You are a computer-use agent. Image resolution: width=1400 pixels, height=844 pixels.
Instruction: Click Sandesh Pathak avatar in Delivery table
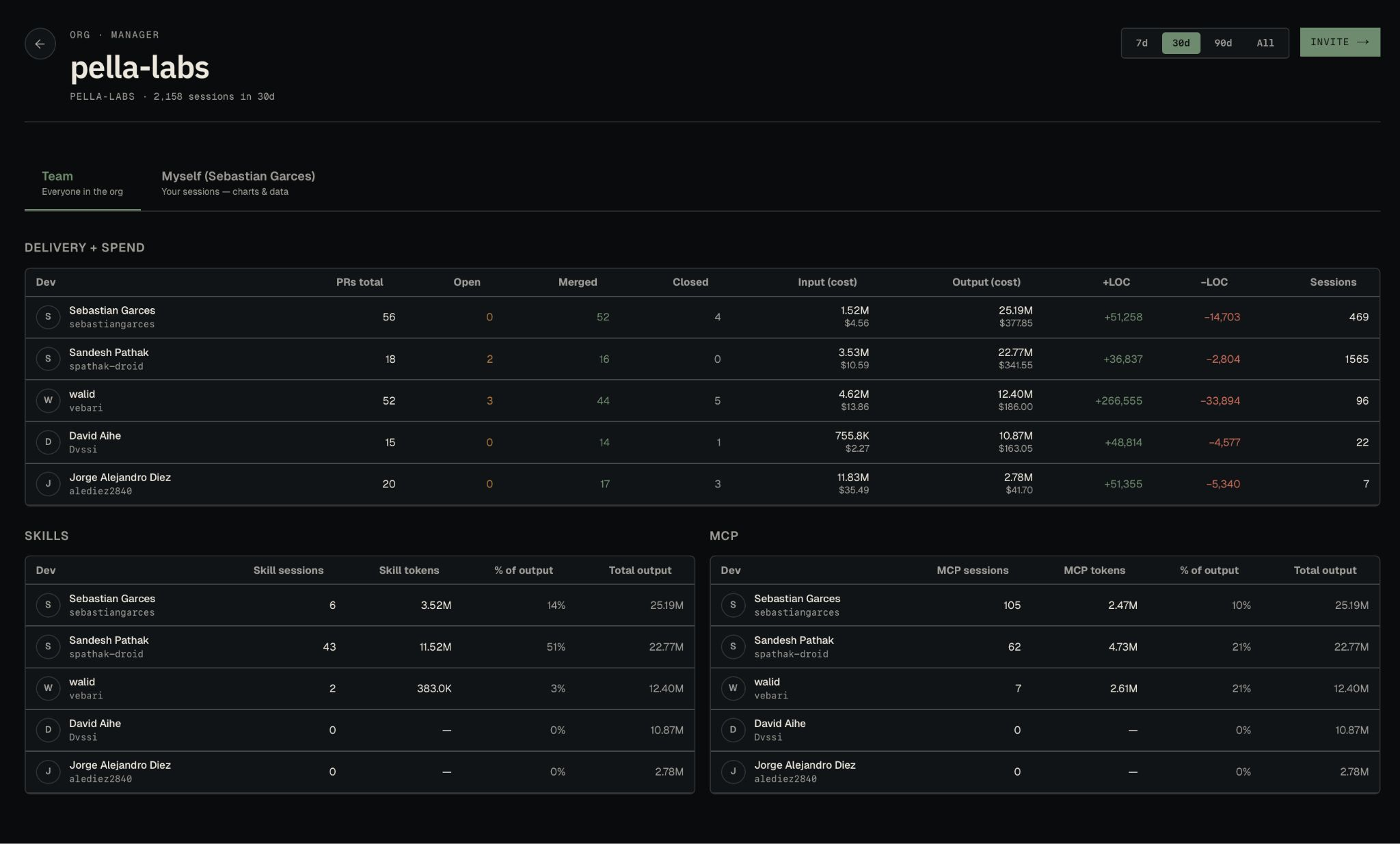point(48,359)
